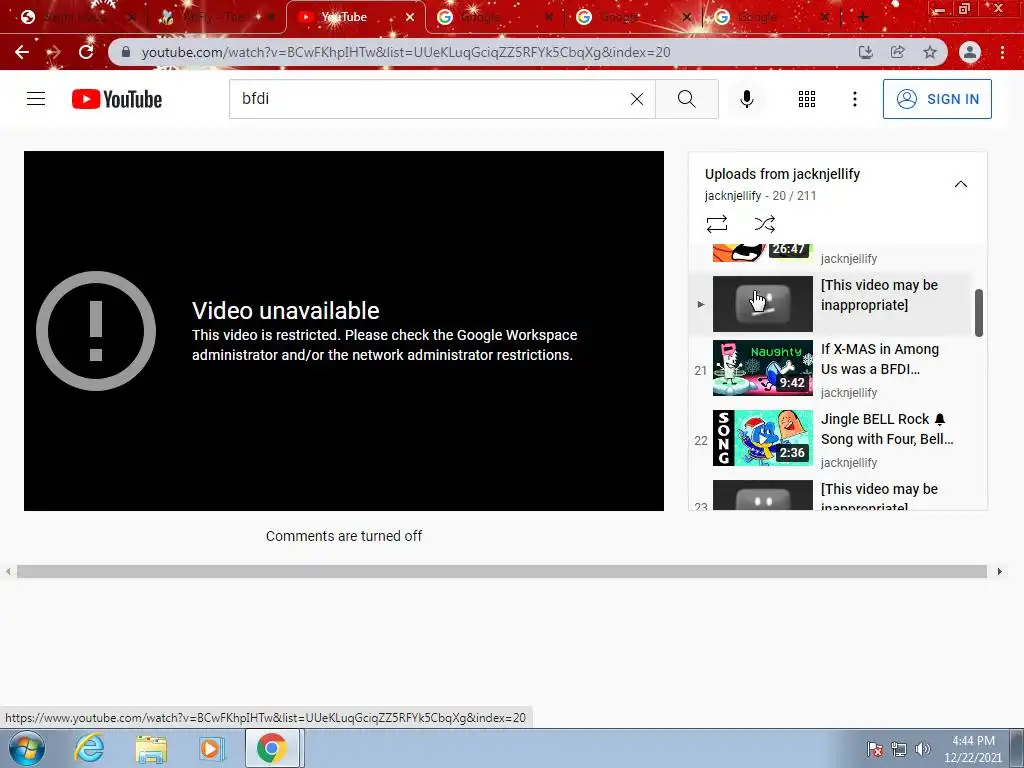This screenshot has height=768, width=1024.
Task: Launch Internet Explorer from taskbar
Action: coord(89,748)
